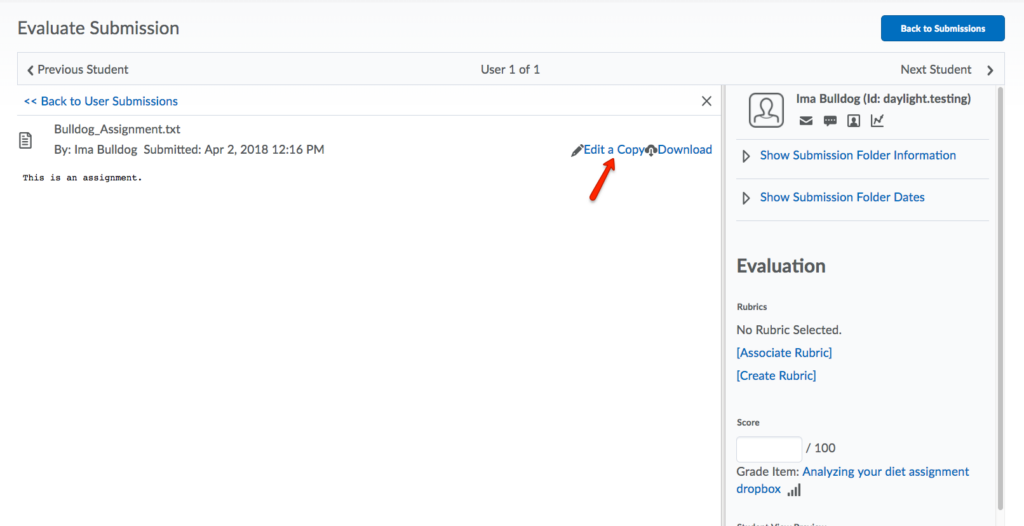Open instant message chat bubble icon
The image size is (1024, 526).
click(830, 121)
